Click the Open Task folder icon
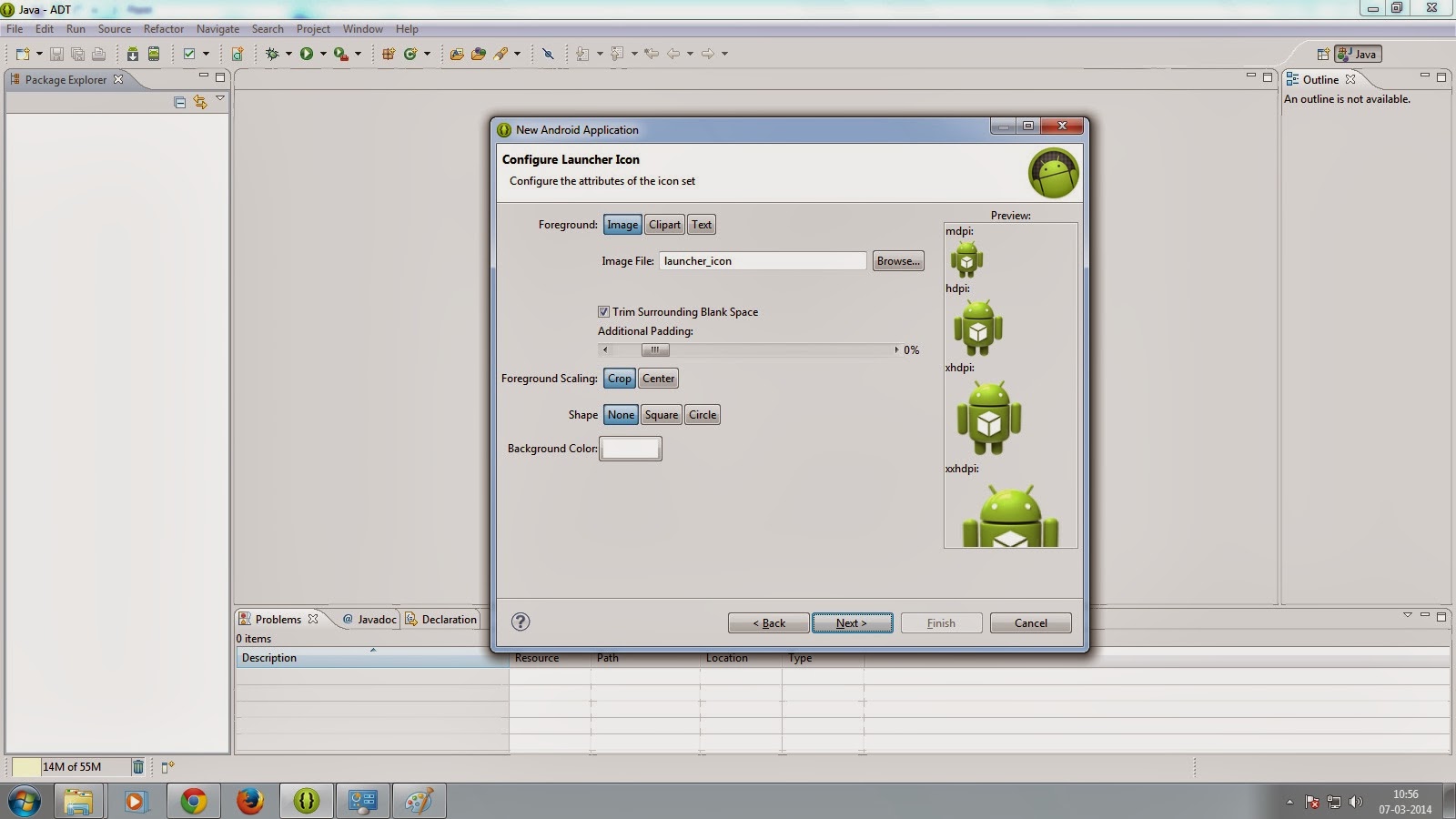Screen dimensions: 1456x819 pyautogui.click(x=479, y=54)
